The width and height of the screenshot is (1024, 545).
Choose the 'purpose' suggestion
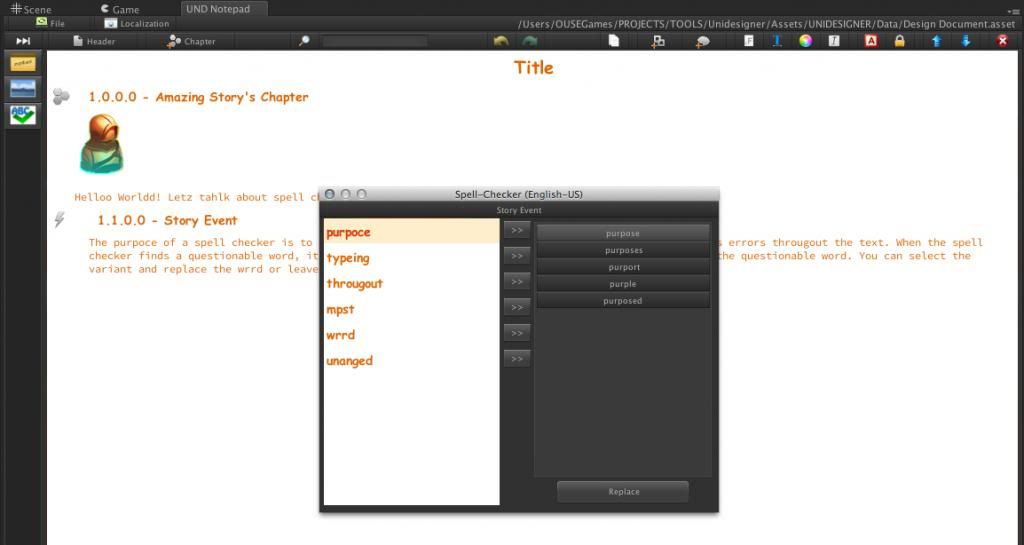[x=623, y=233]
